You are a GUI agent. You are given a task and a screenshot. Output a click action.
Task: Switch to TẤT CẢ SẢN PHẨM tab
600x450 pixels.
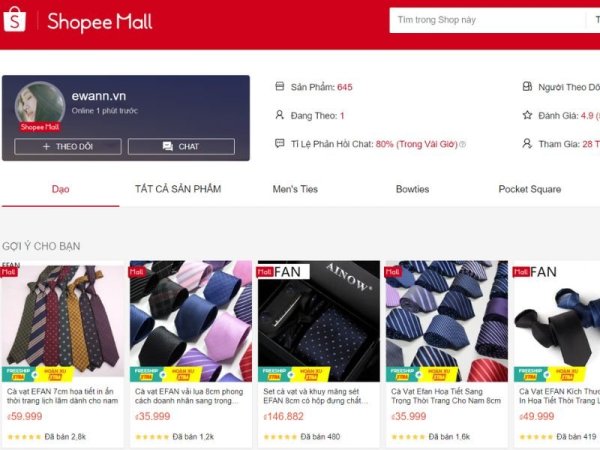point(178,189)
